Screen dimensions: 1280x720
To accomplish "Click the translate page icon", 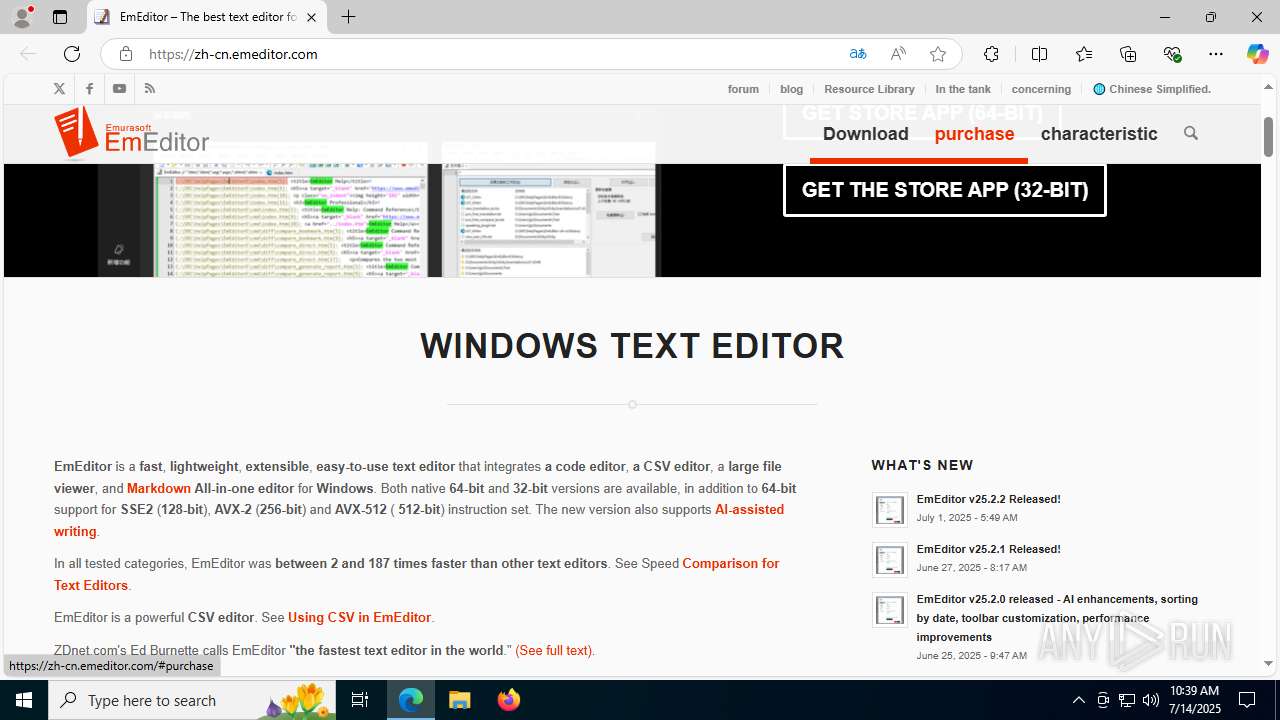I will click(858, 54).
